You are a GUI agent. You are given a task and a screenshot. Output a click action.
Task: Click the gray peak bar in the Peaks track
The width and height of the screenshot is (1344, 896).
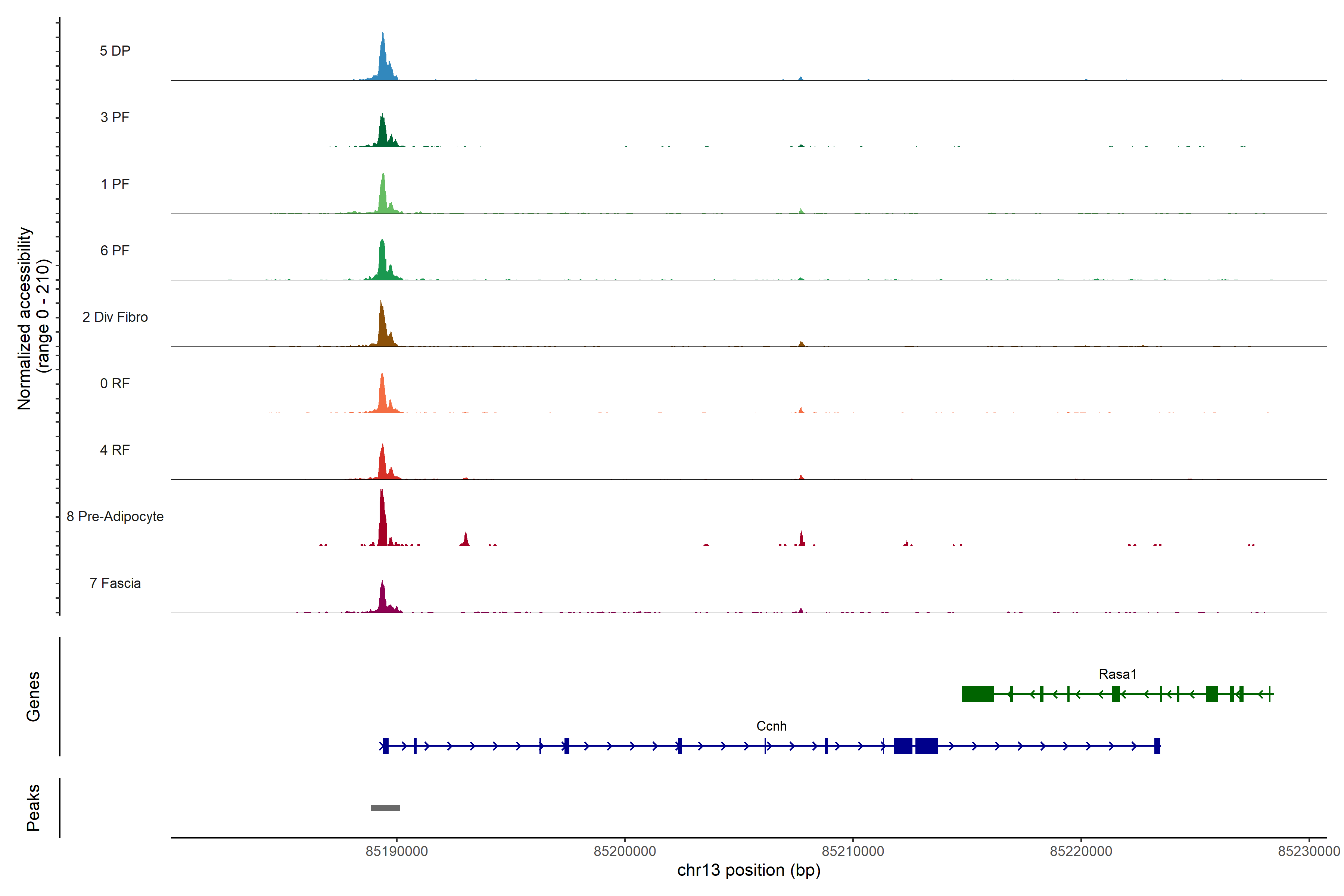click(385, 808)
